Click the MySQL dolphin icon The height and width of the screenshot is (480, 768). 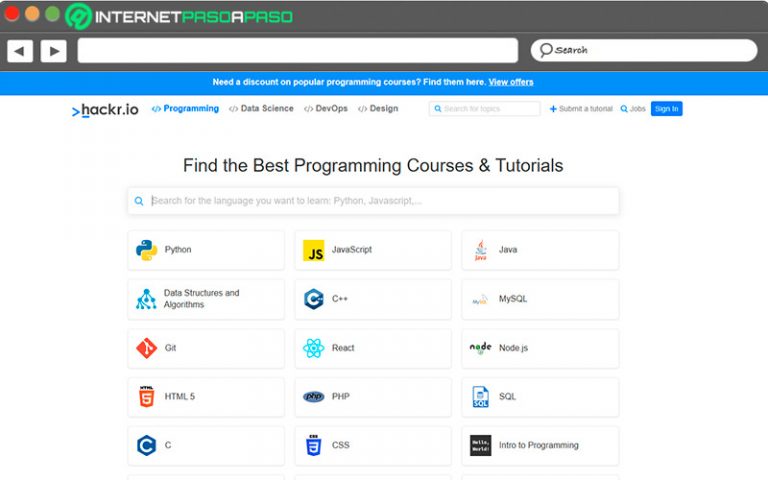(480, 299)
